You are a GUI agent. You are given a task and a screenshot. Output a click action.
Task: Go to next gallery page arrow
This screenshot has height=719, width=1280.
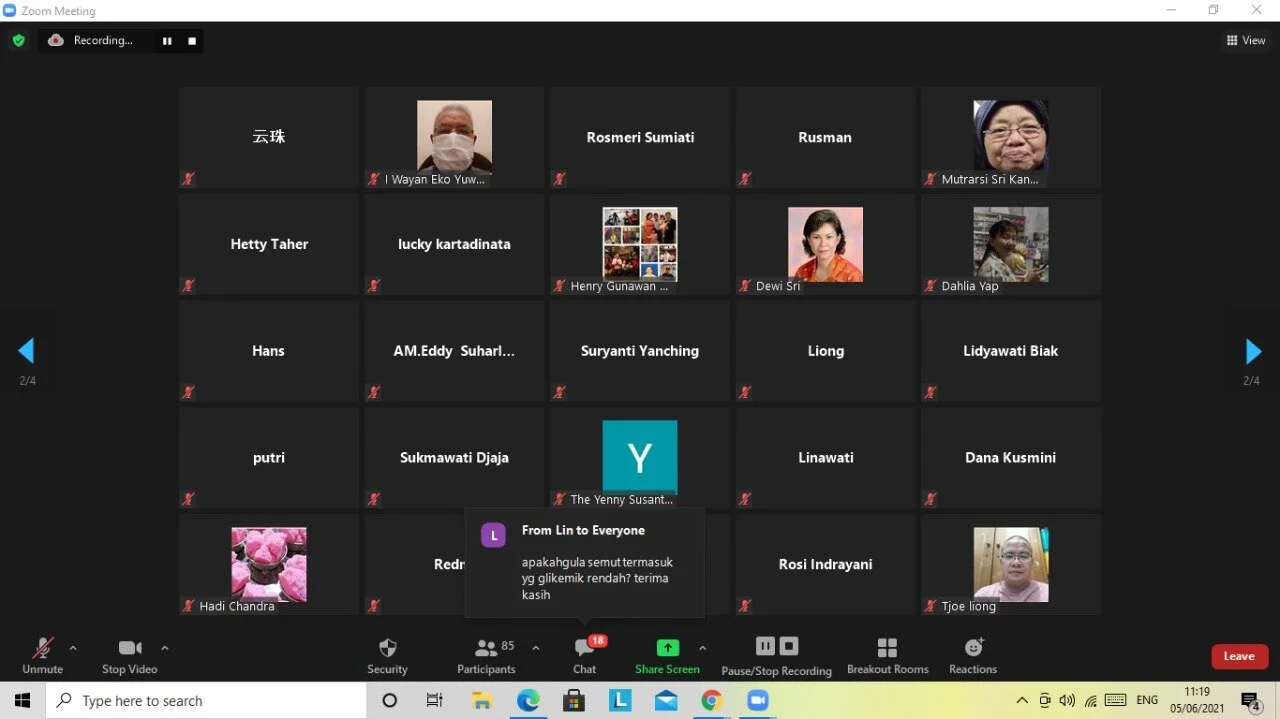tap(1252, 351)
